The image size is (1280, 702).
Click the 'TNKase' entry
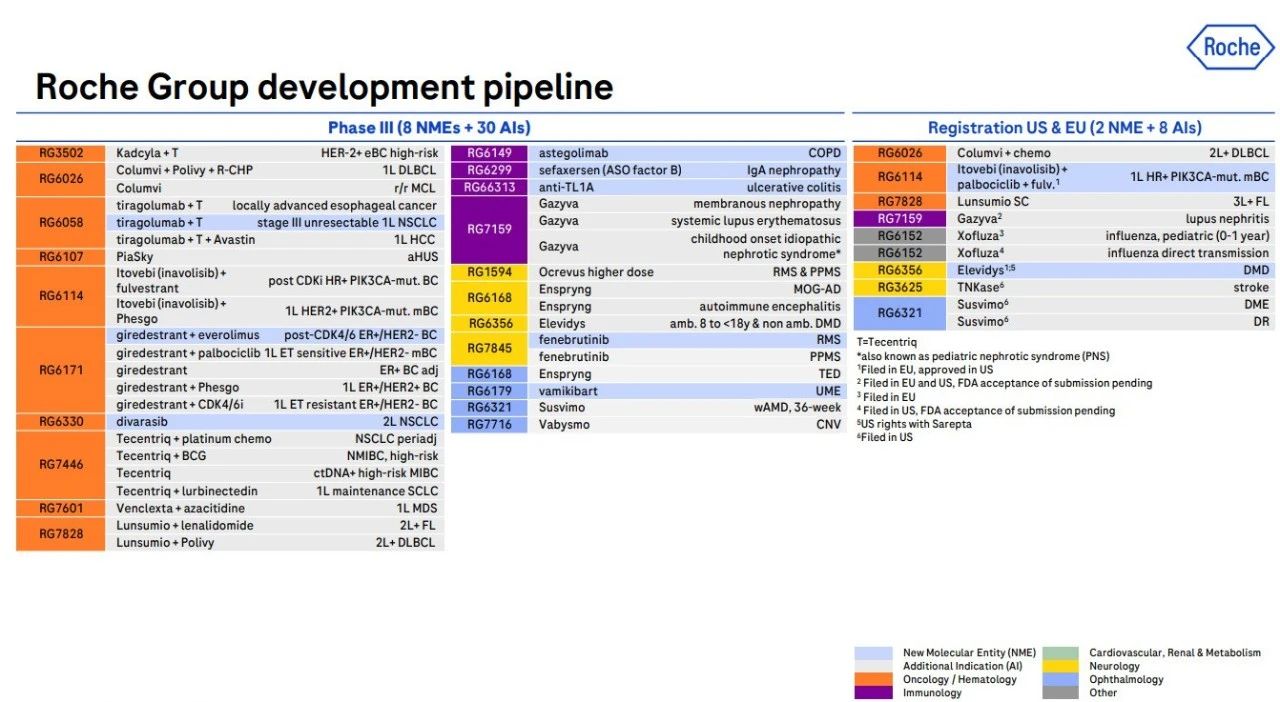981,287
